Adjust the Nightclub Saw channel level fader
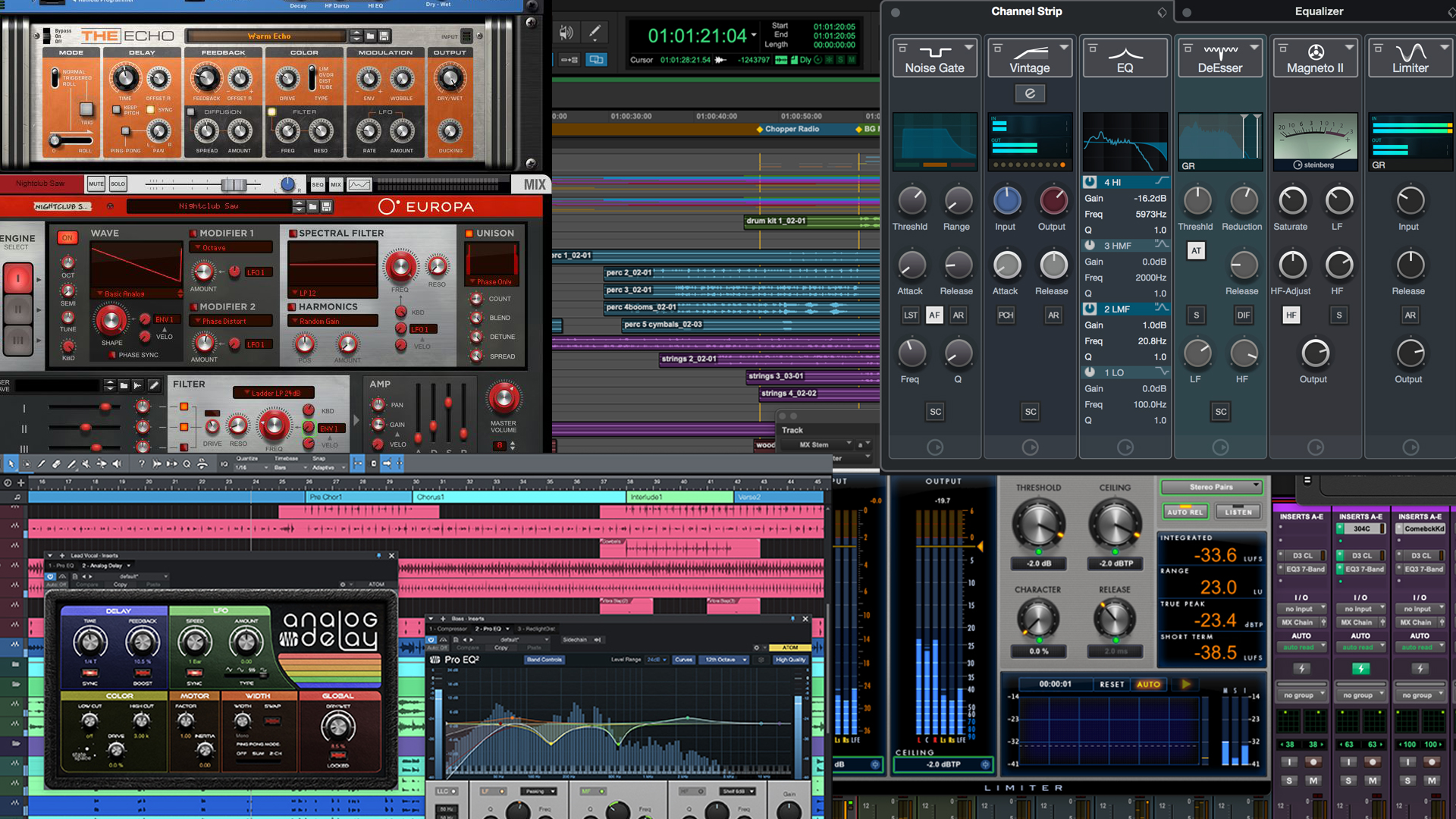 click(234, 184)
